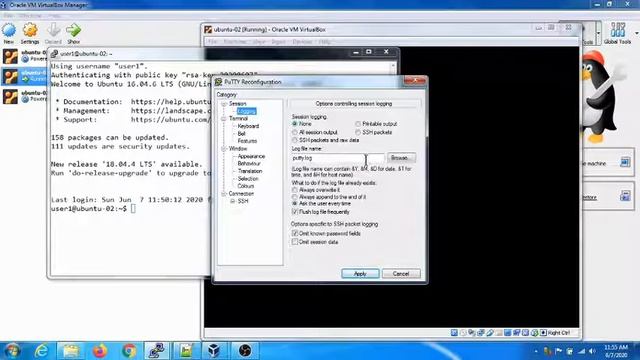Screen dimensions: 640x360
Task: Select Keyboard category in tree
Action: tap(248, 126)
